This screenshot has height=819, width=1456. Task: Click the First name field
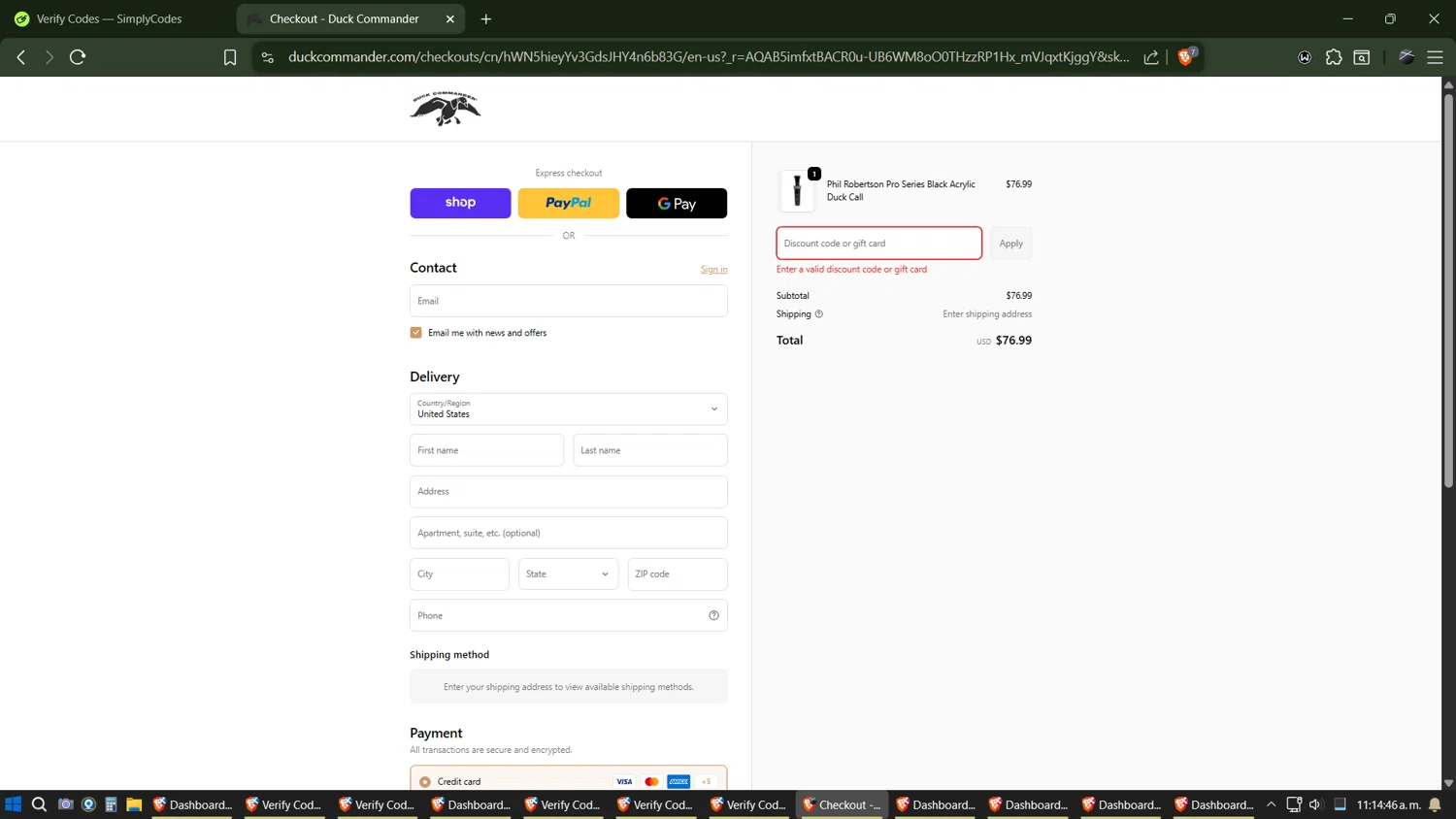[x=486, y=450]
